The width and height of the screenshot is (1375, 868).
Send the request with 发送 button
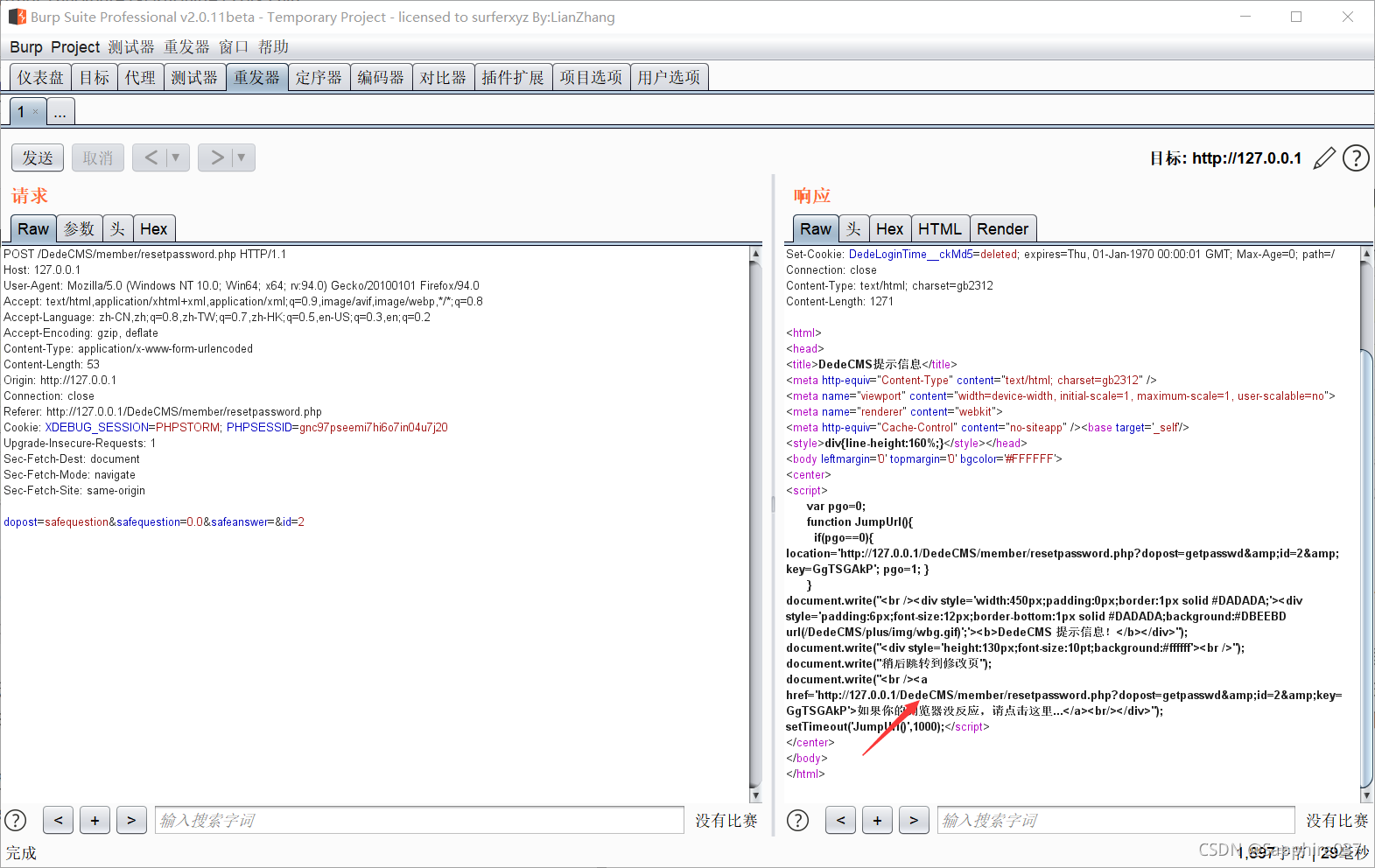(38, 158)
